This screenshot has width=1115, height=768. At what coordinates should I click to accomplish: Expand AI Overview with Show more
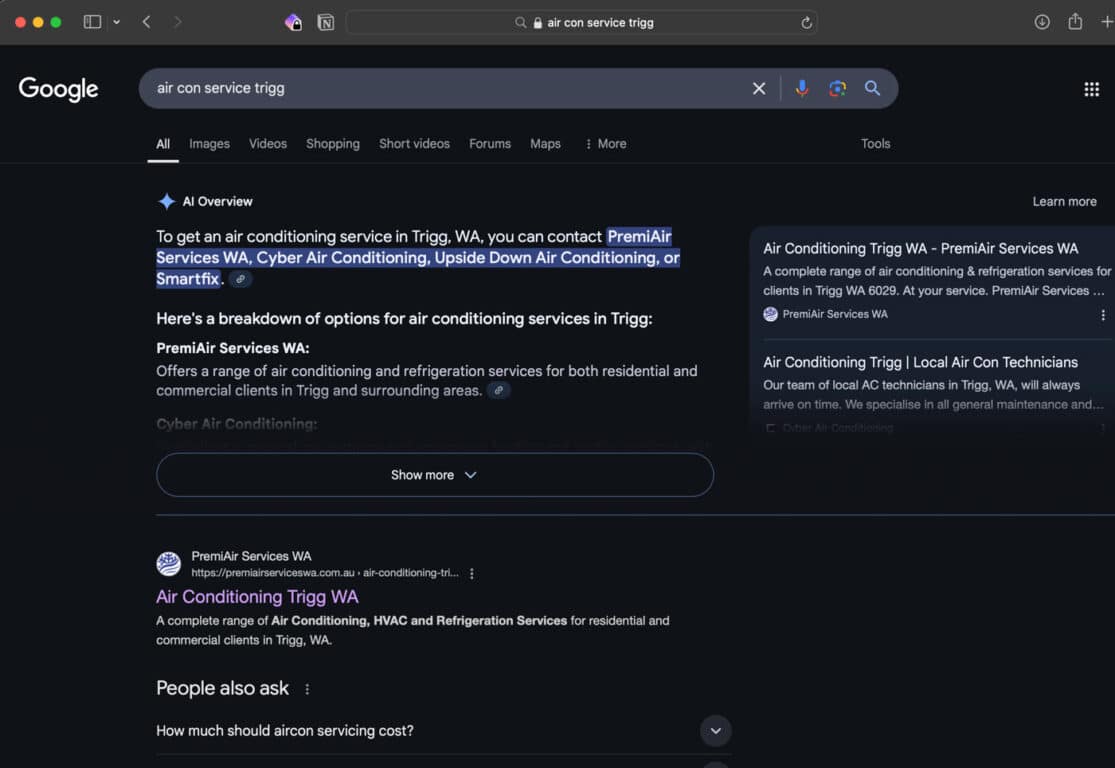(434, 475)
